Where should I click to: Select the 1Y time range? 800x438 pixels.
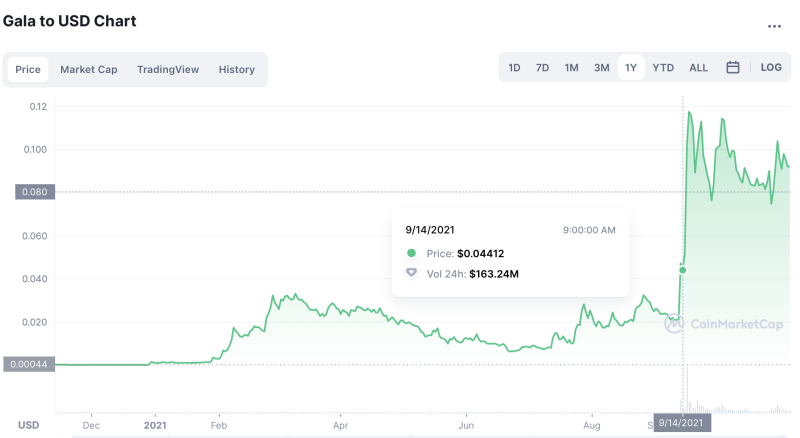pyautogui.click(x=631, y=67)
